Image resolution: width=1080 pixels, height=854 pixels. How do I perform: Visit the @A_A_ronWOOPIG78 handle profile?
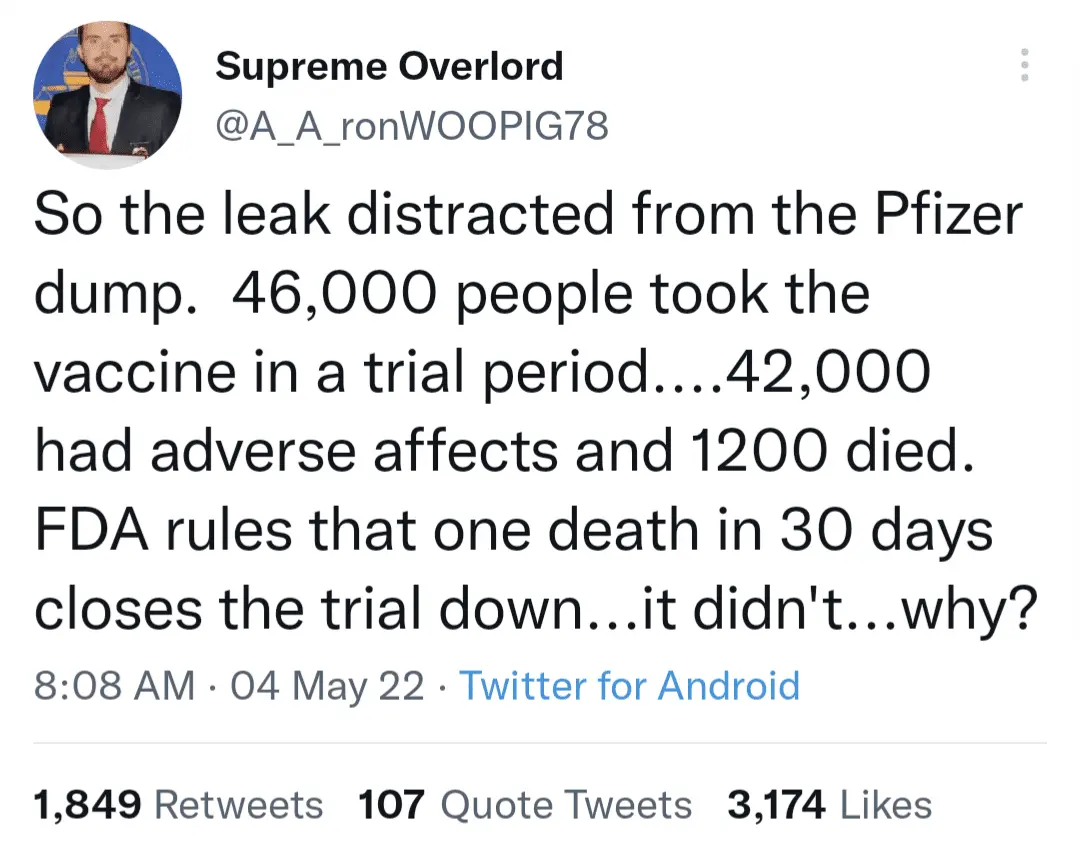pos(411,126)
